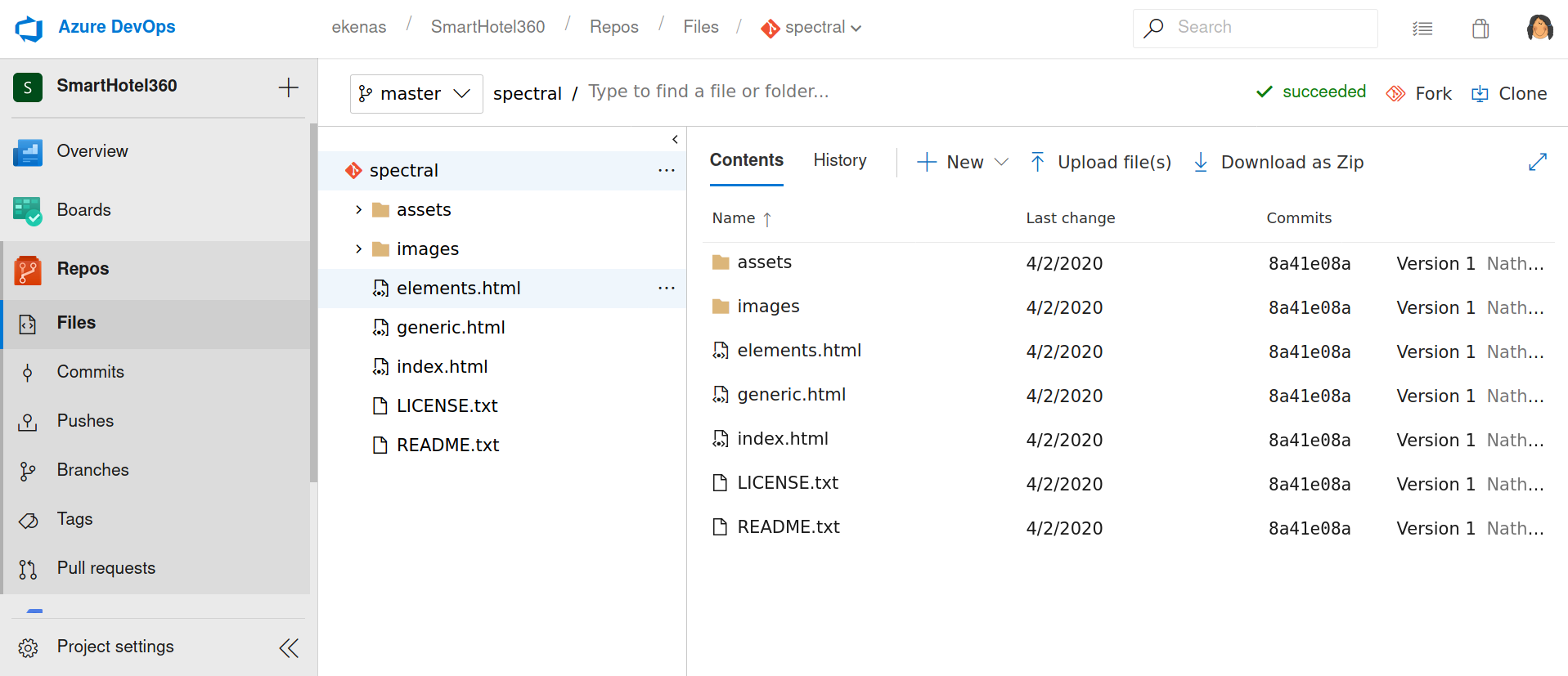The height and width of the screenshot is (676, 1568).
Task: Enter full screen mode with expand icon
Action: [1537, 162]
